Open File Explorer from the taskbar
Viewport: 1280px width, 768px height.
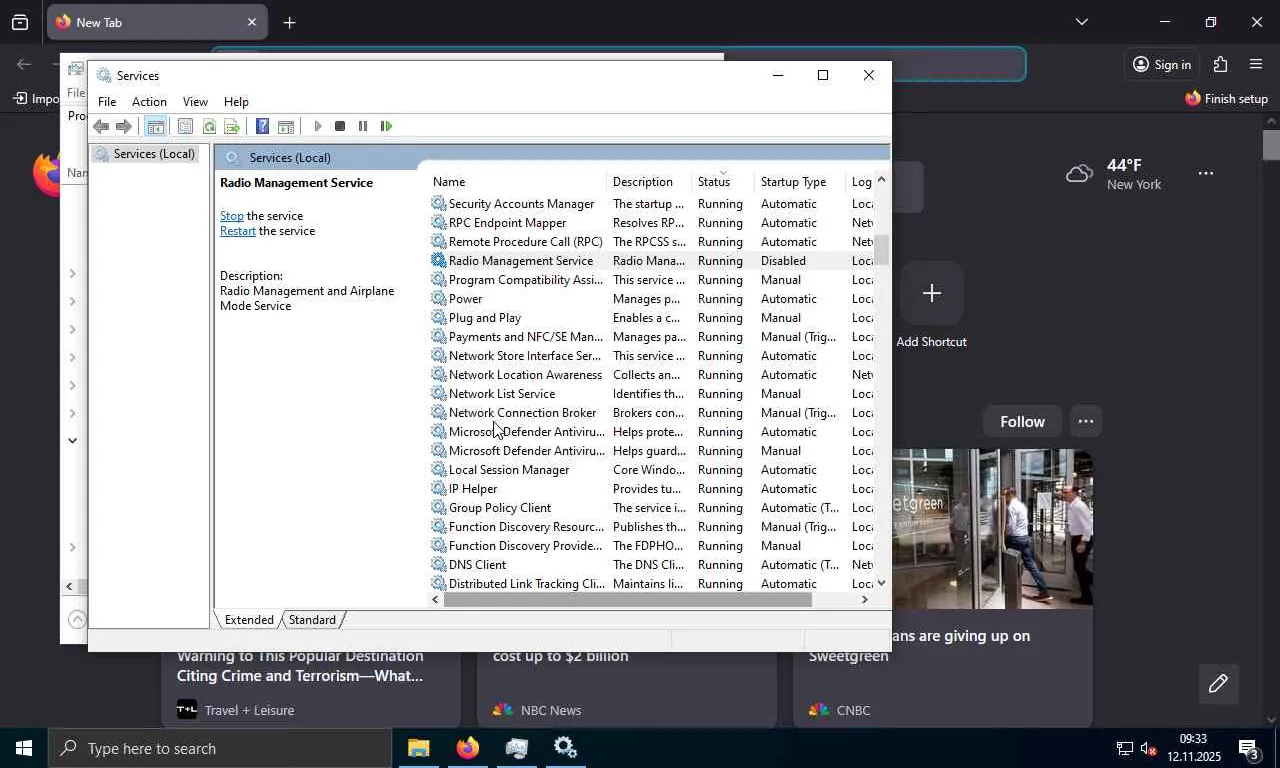click(x=418, y=748)
